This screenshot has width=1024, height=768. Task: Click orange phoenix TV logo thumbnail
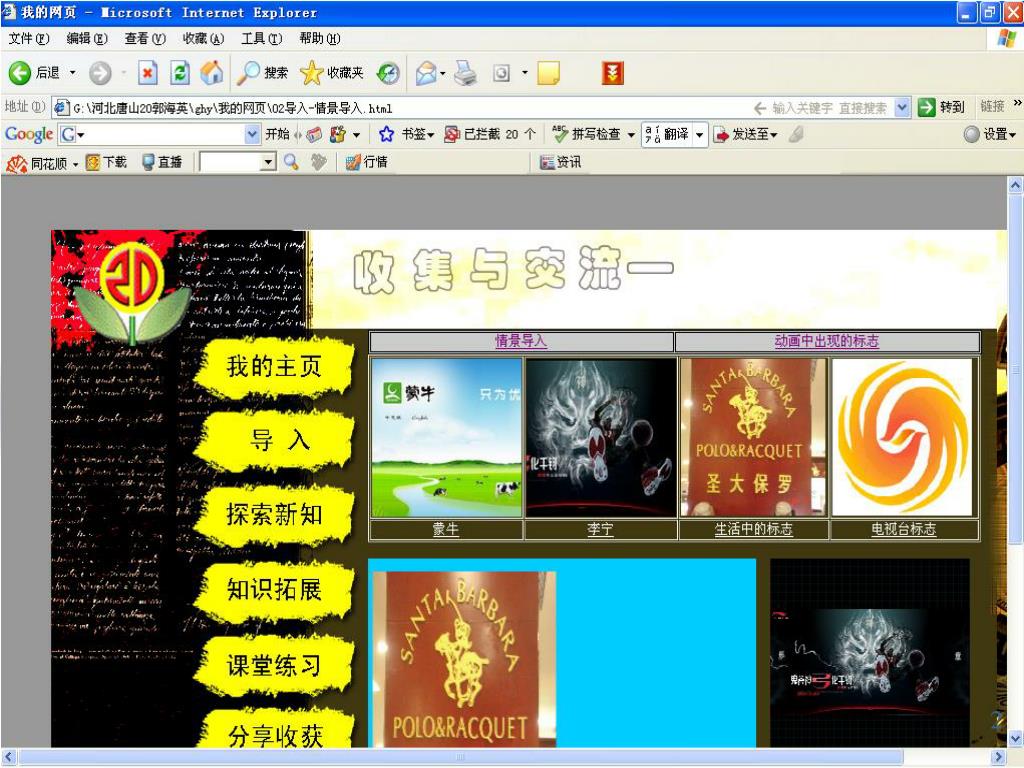coord(903,438)
